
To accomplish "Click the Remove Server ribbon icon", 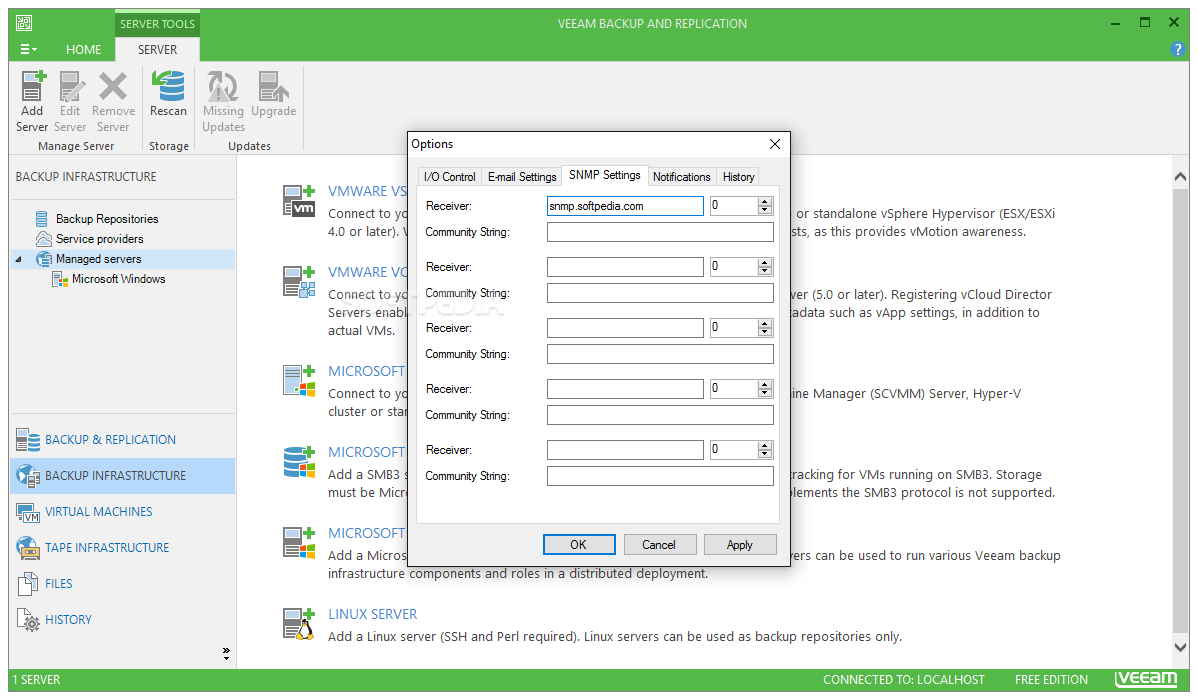I will [113, 102].
